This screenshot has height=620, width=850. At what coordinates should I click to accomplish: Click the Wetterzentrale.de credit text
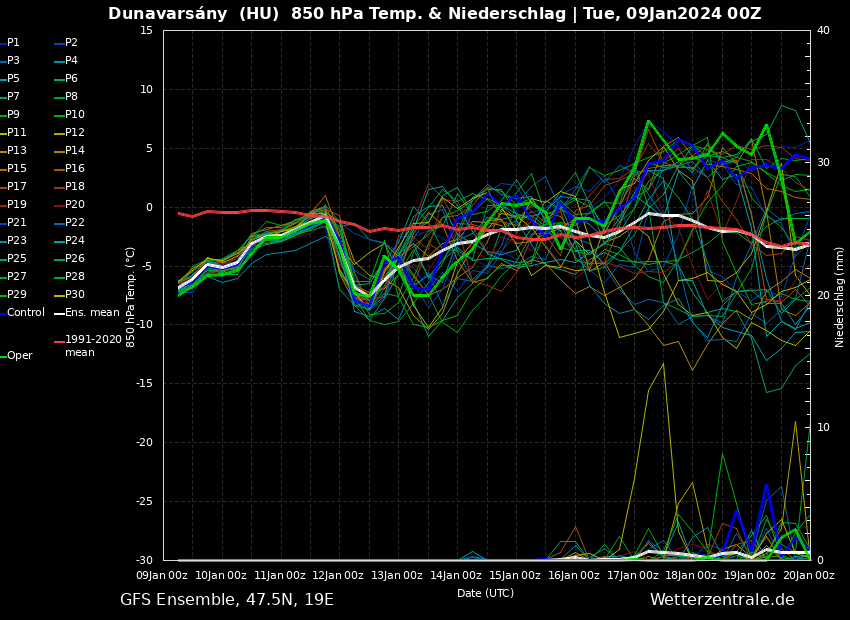click(722, 600)
